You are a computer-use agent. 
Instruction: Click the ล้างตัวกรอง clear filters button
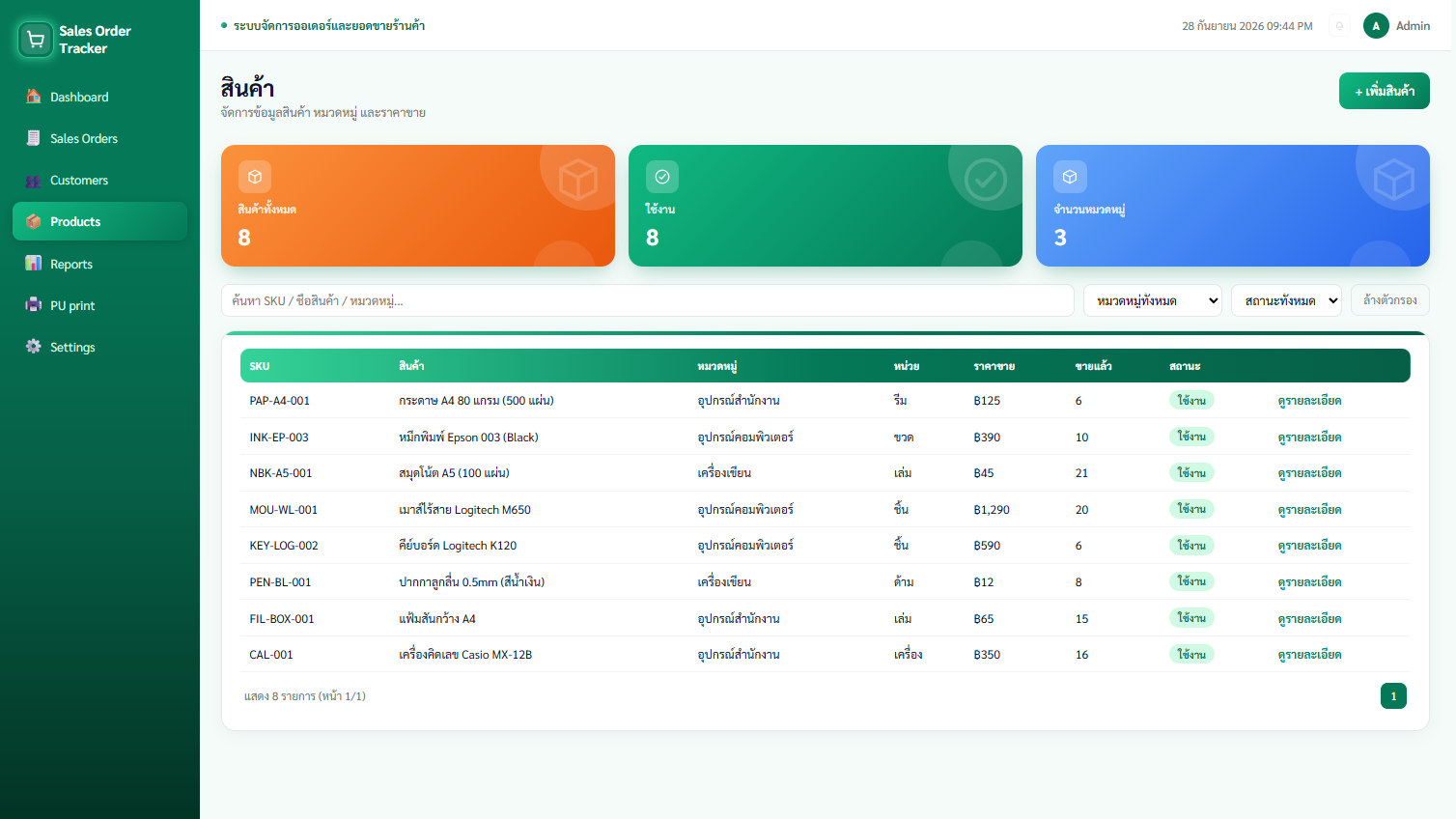(1390, 300)
